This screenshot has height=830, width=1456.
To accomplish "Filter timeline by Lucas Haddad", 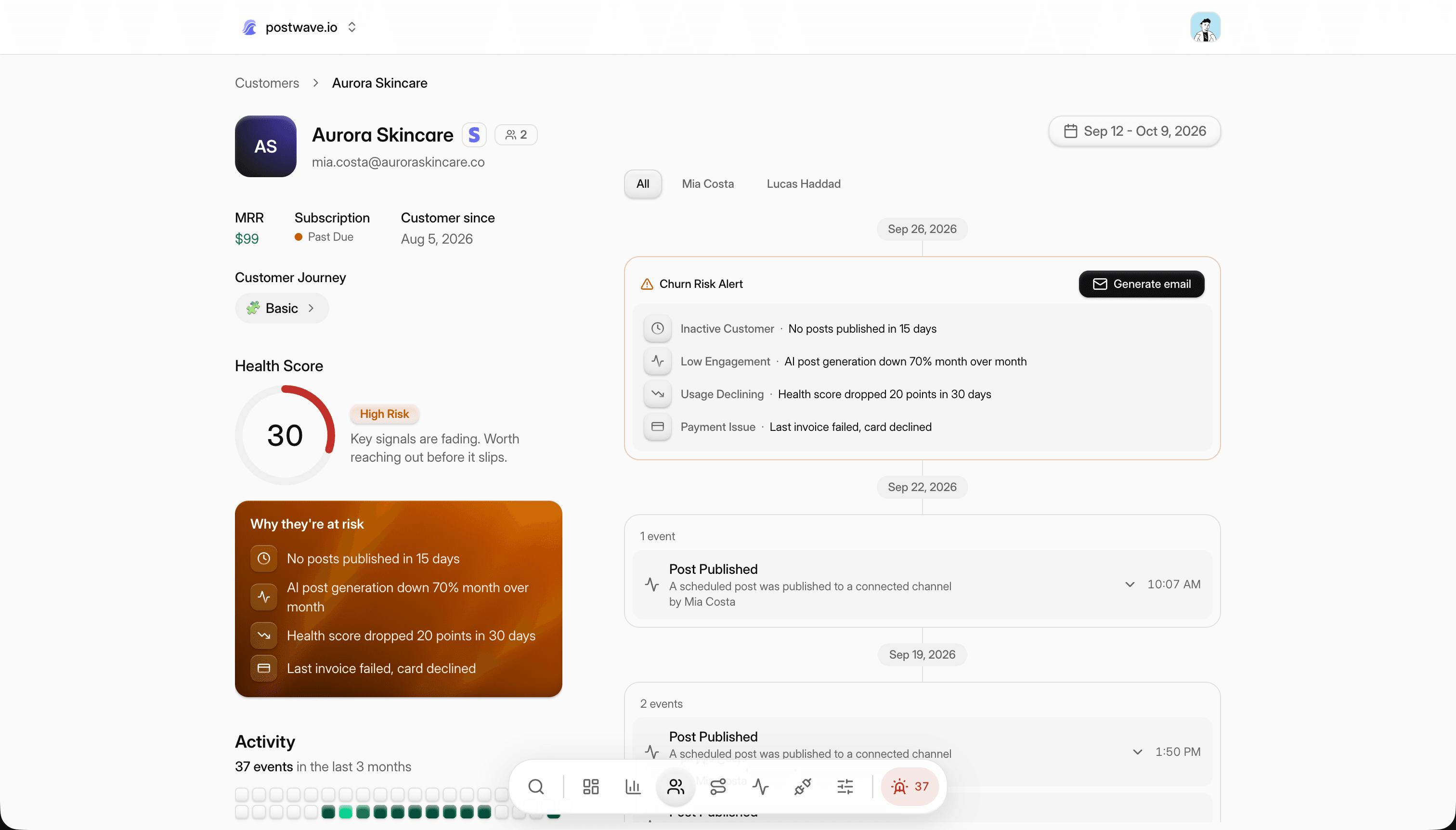I will pyautogui.click(x=803, y=183).
